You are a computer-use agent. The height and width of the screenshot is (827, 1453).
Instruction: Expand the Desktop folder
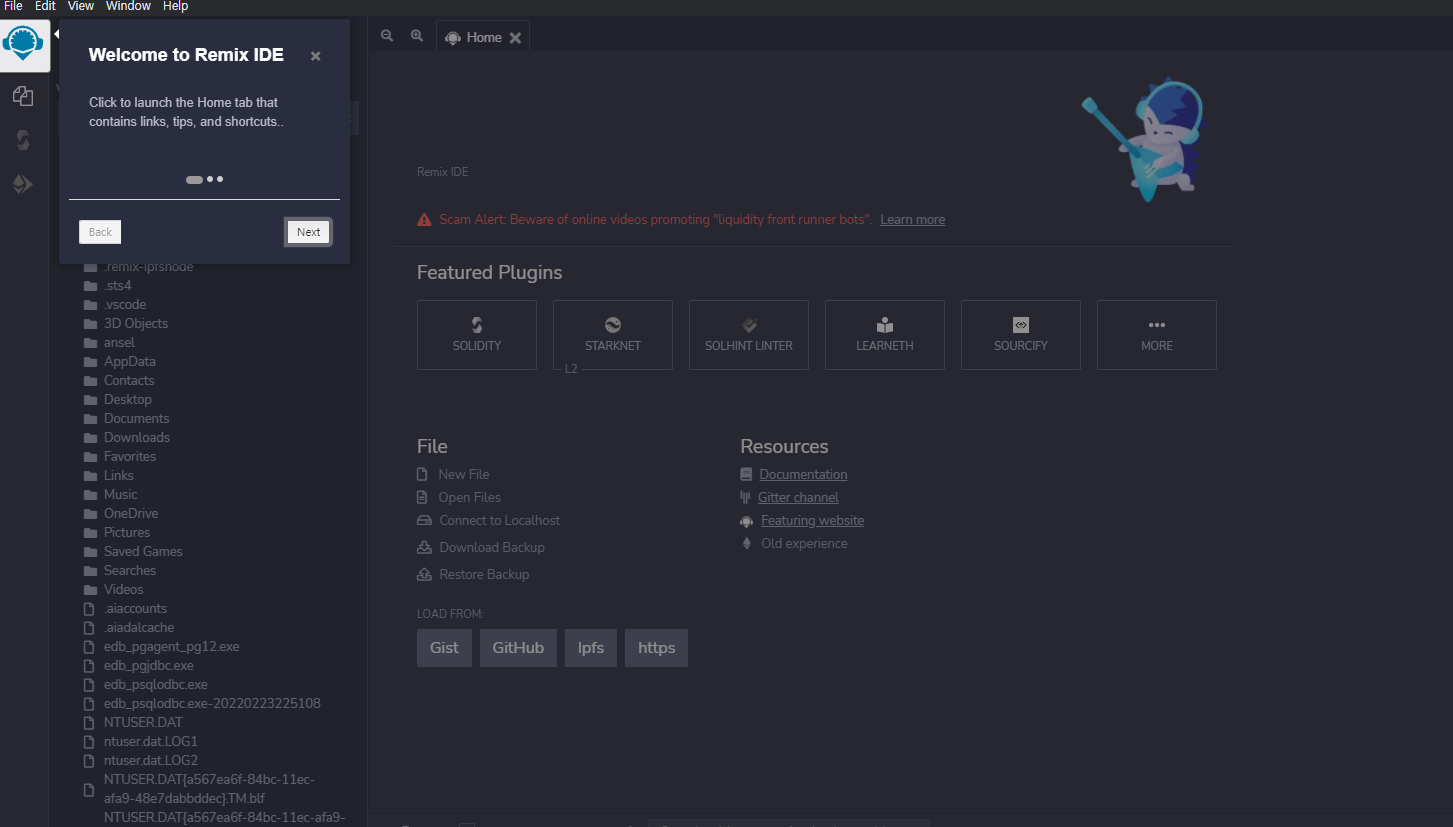pyautogui.click(x=127, y=400)
